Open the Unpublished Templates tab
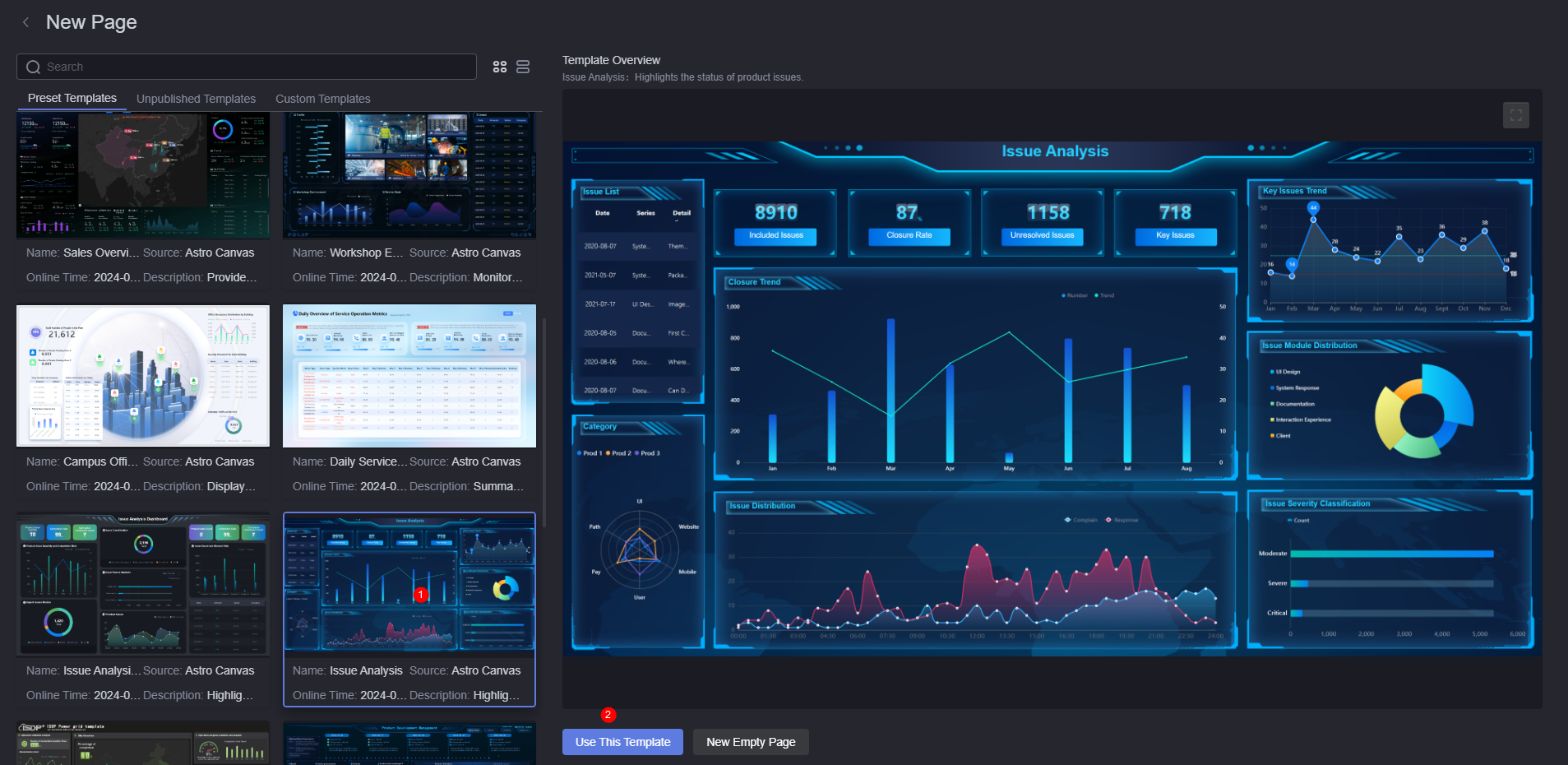 click(x=196, y=99)
